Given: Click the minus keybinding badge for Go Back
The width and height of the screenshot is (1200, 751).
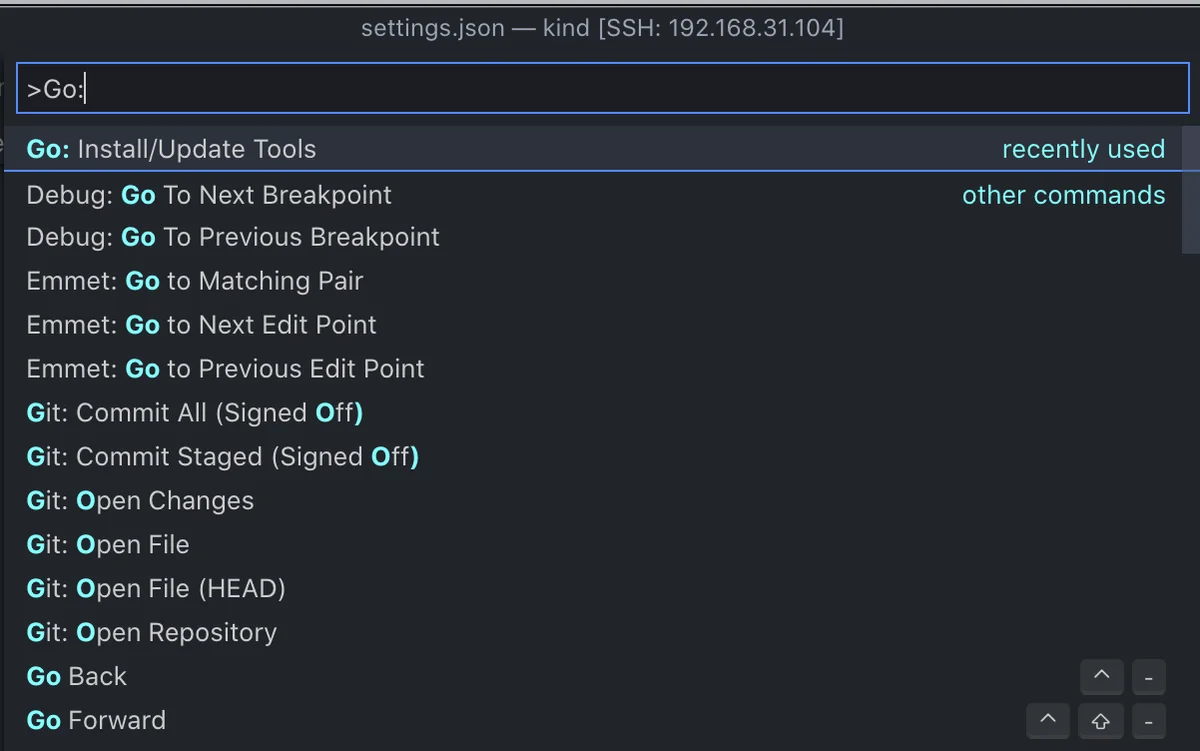Looking at the screenshot, I should point(1149,677).
